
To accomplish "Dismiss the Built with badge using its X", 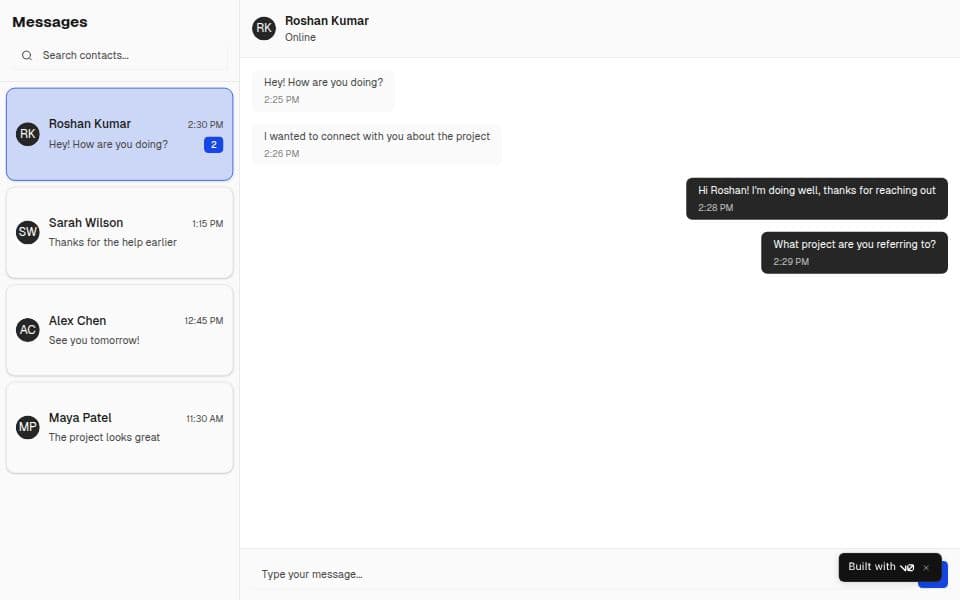I will pyautogui.click(x=926, y=567).
